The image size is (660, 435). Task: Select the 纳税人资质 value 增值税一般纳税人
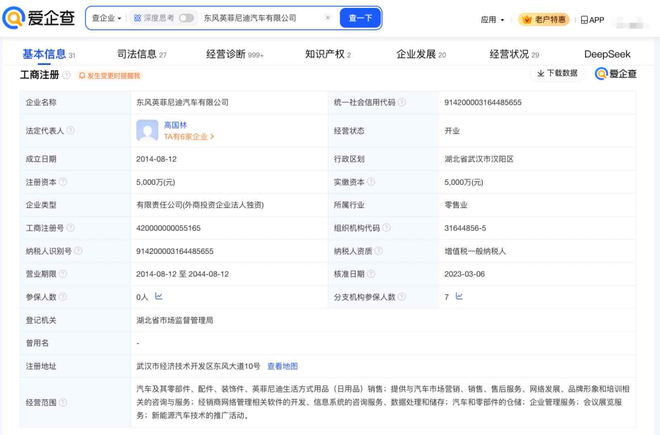coord(475,251)
